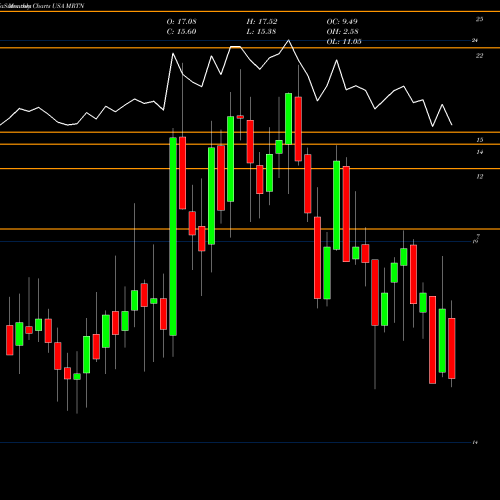Click the 'H: 17.52' high value
This screenshot has width=500, height=500.
(x=262, y=22)
